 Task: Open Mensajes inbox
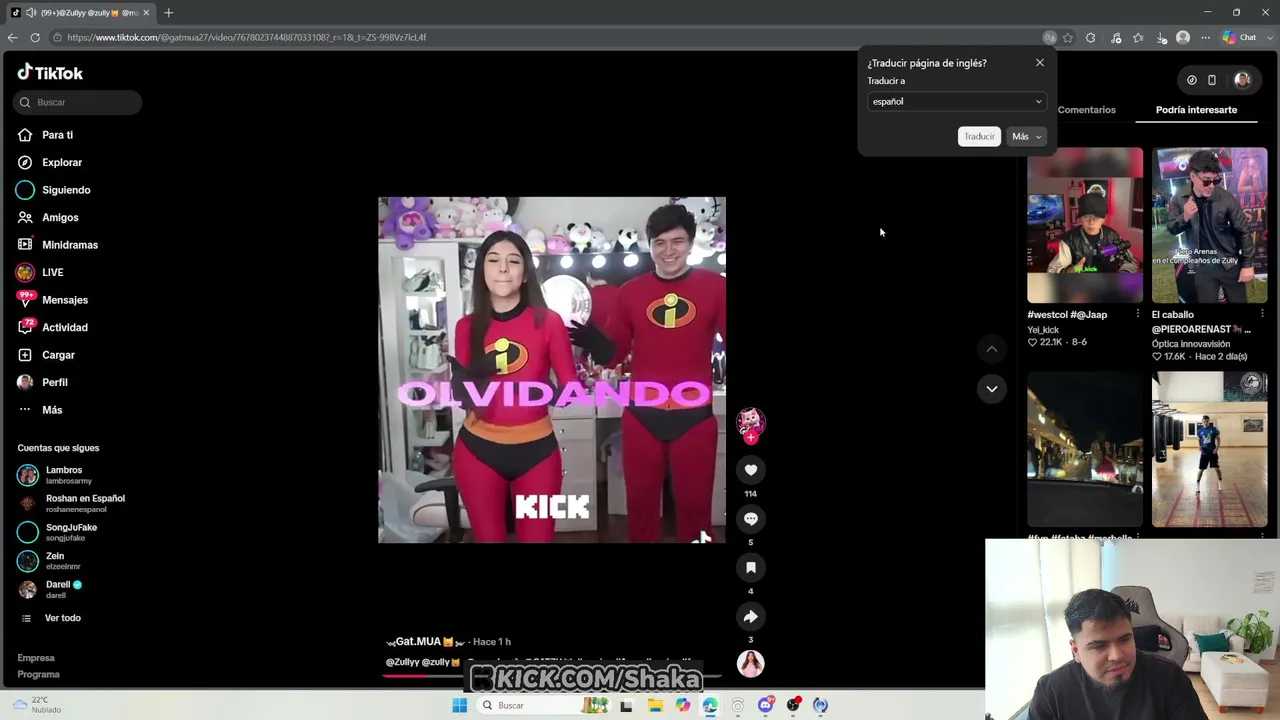click(65, 300)
